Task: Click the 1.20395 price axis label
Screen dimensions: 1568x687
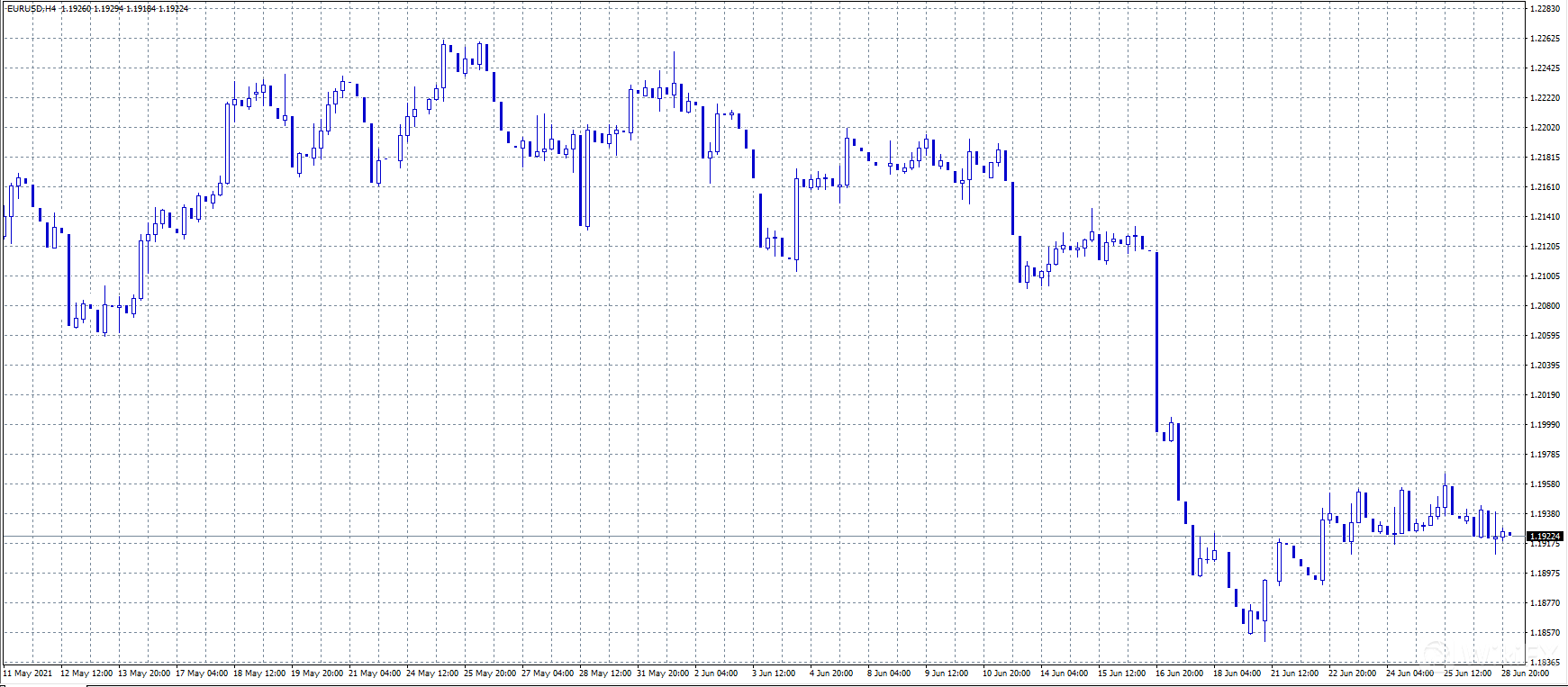Action: [1545, 366]
